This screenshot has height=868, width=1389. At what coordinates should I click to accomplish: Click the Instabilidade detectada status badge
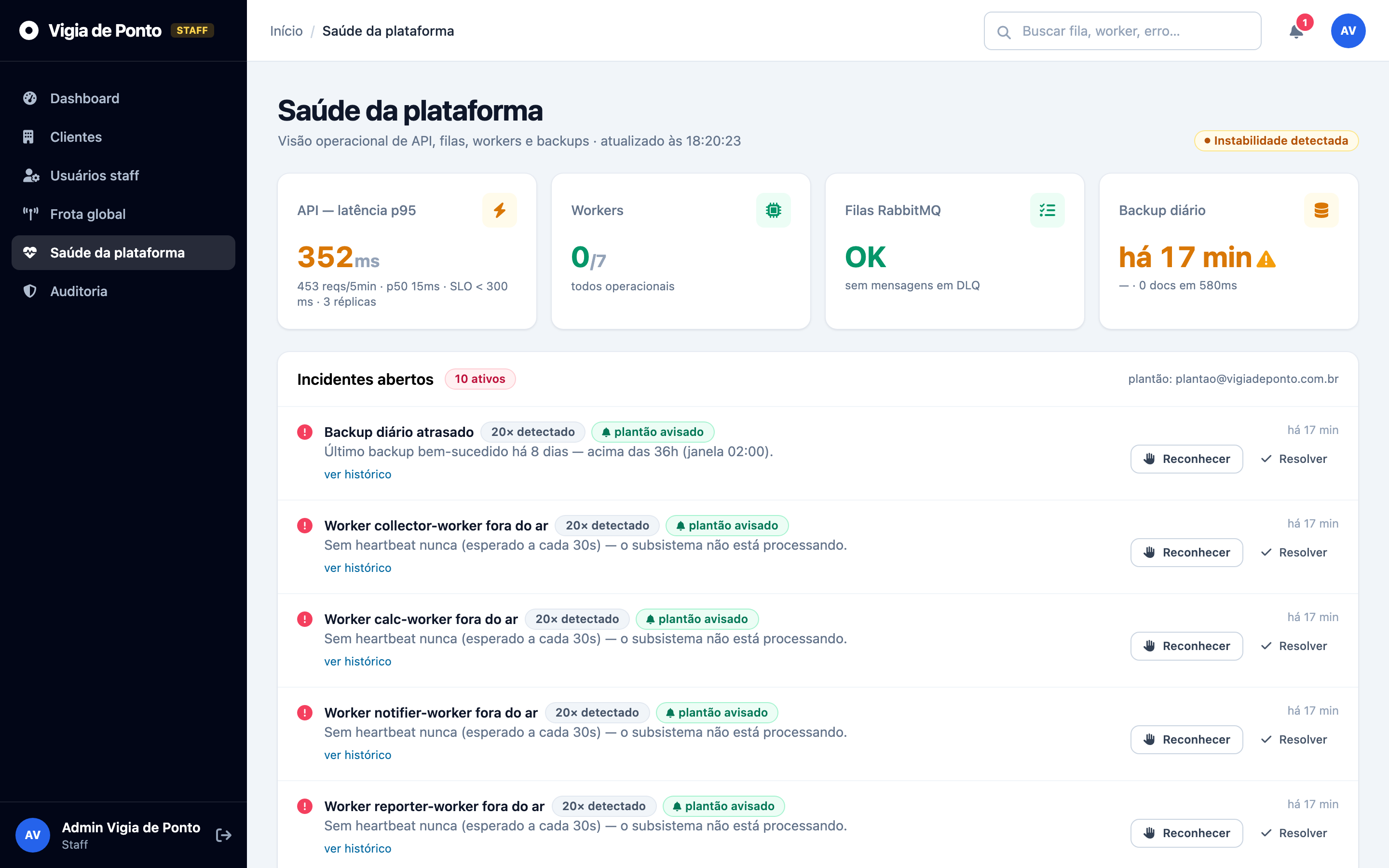(1276, 141)
